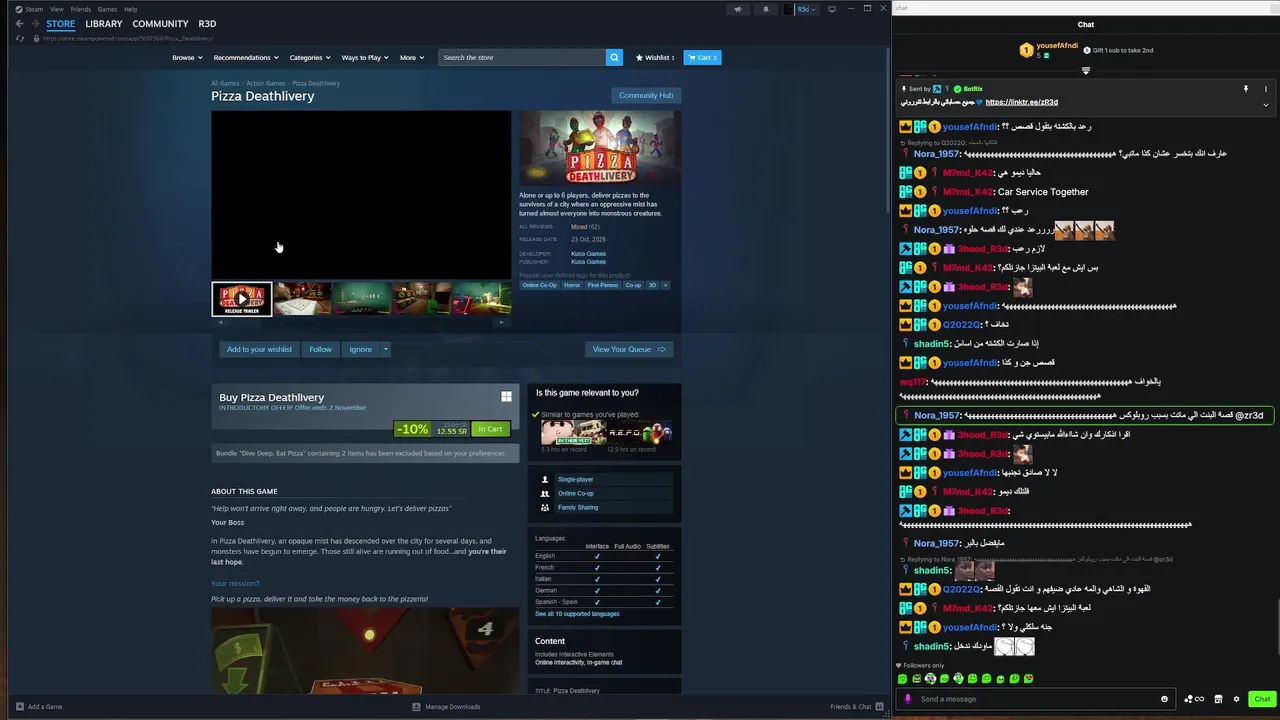Open the Kusa Games developer link
The image size is (1280, 720).
pos(588,253)
